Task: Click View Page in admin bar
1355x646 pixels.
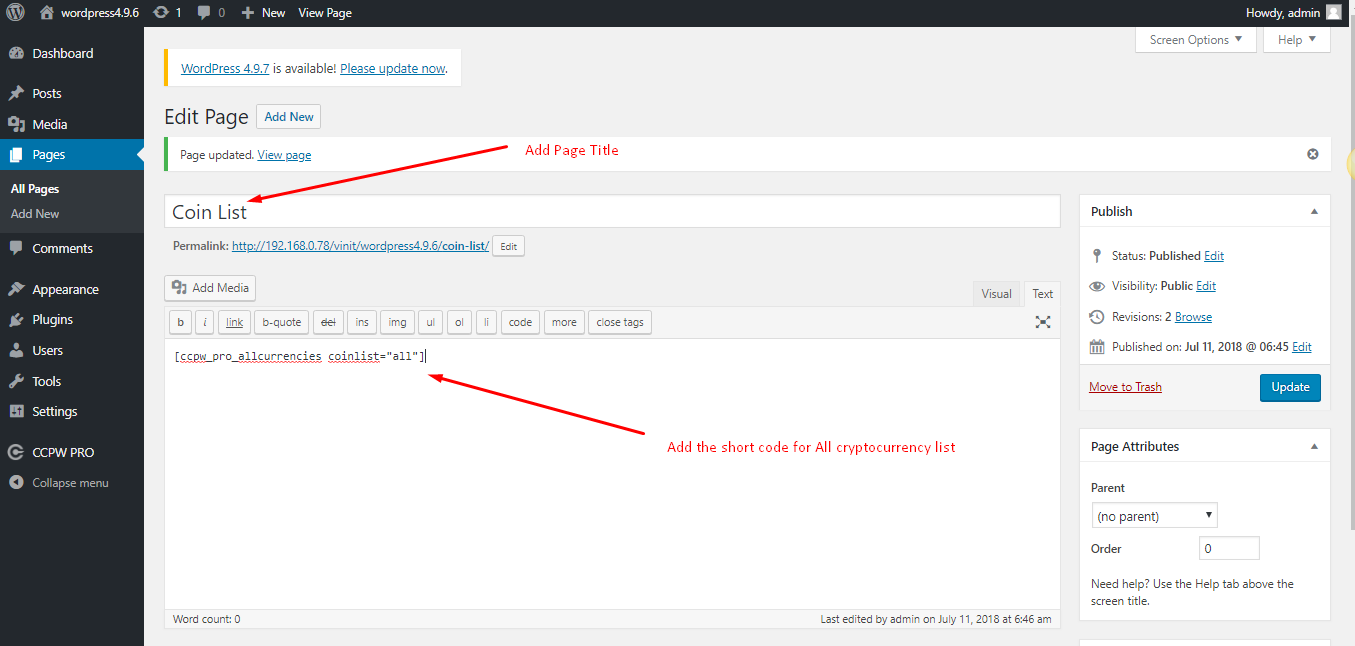Action: [325, 13]
